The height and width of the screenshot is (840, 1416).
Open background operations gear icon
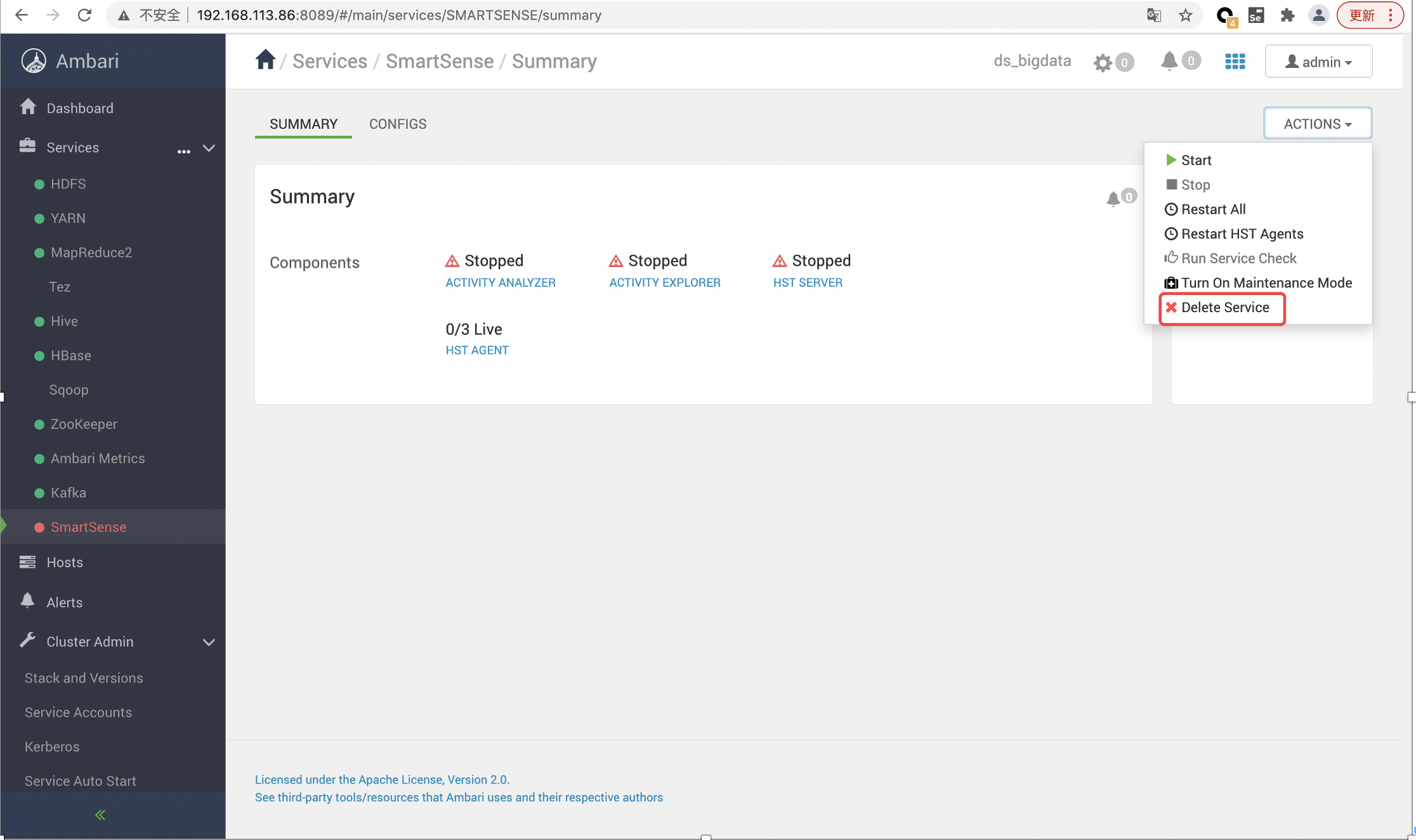tap(1103, 62)
